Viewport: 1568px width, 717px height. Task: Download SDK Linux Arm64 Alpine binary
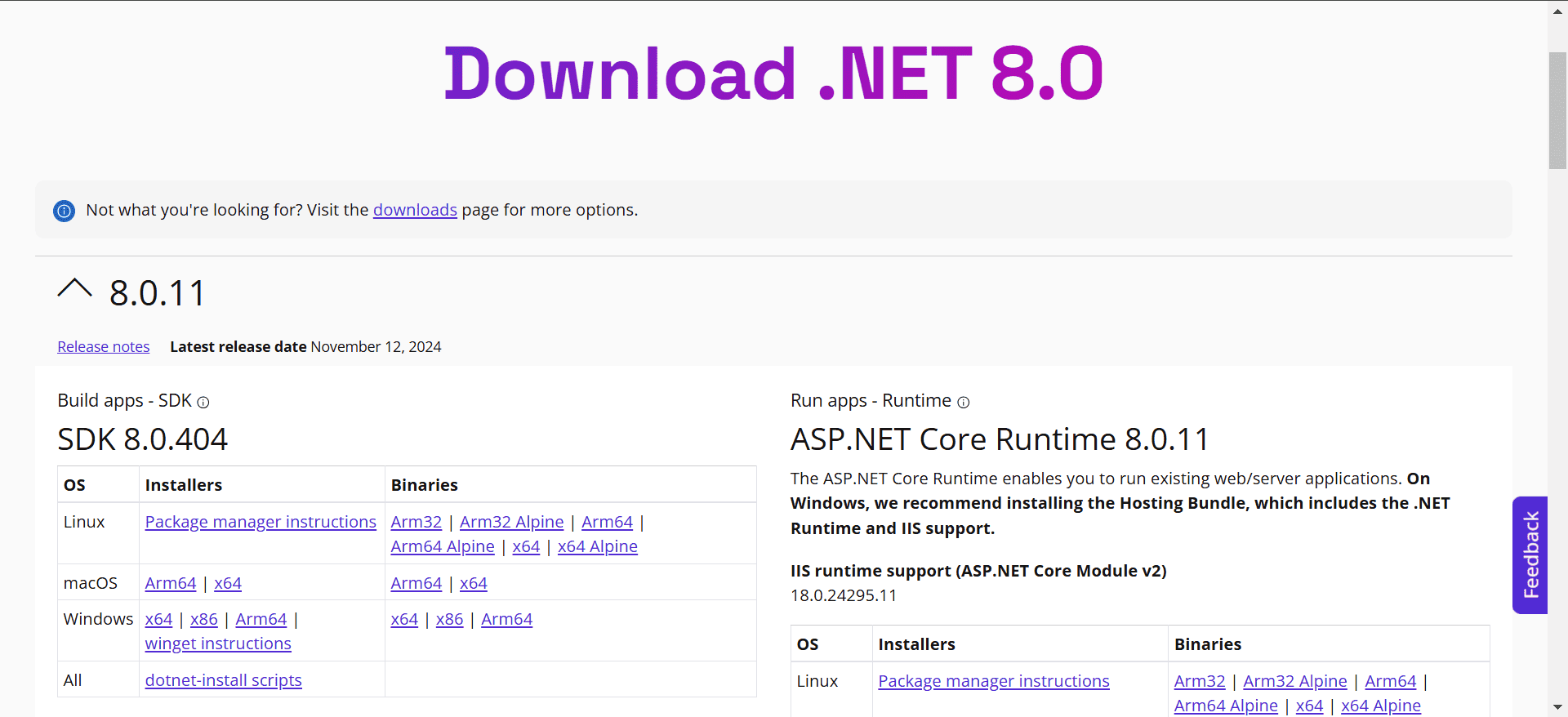[x=443, y=546]
